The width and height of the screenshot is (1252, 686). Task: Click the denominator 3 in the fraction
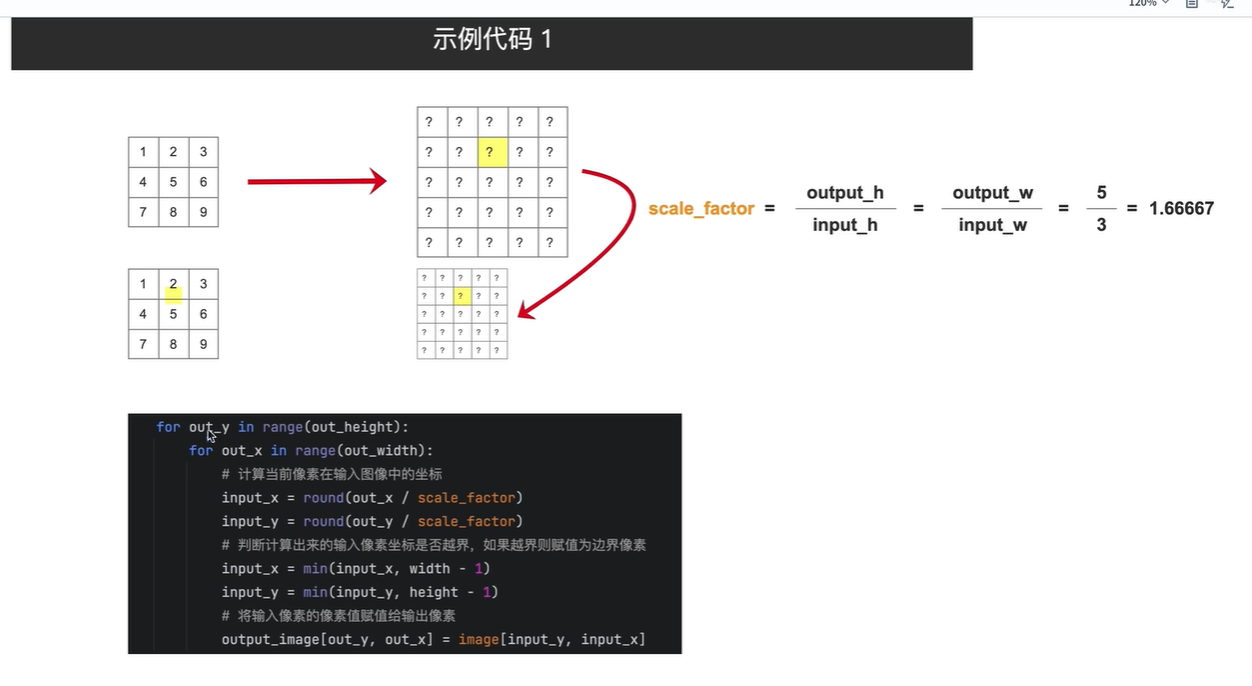1101,225
